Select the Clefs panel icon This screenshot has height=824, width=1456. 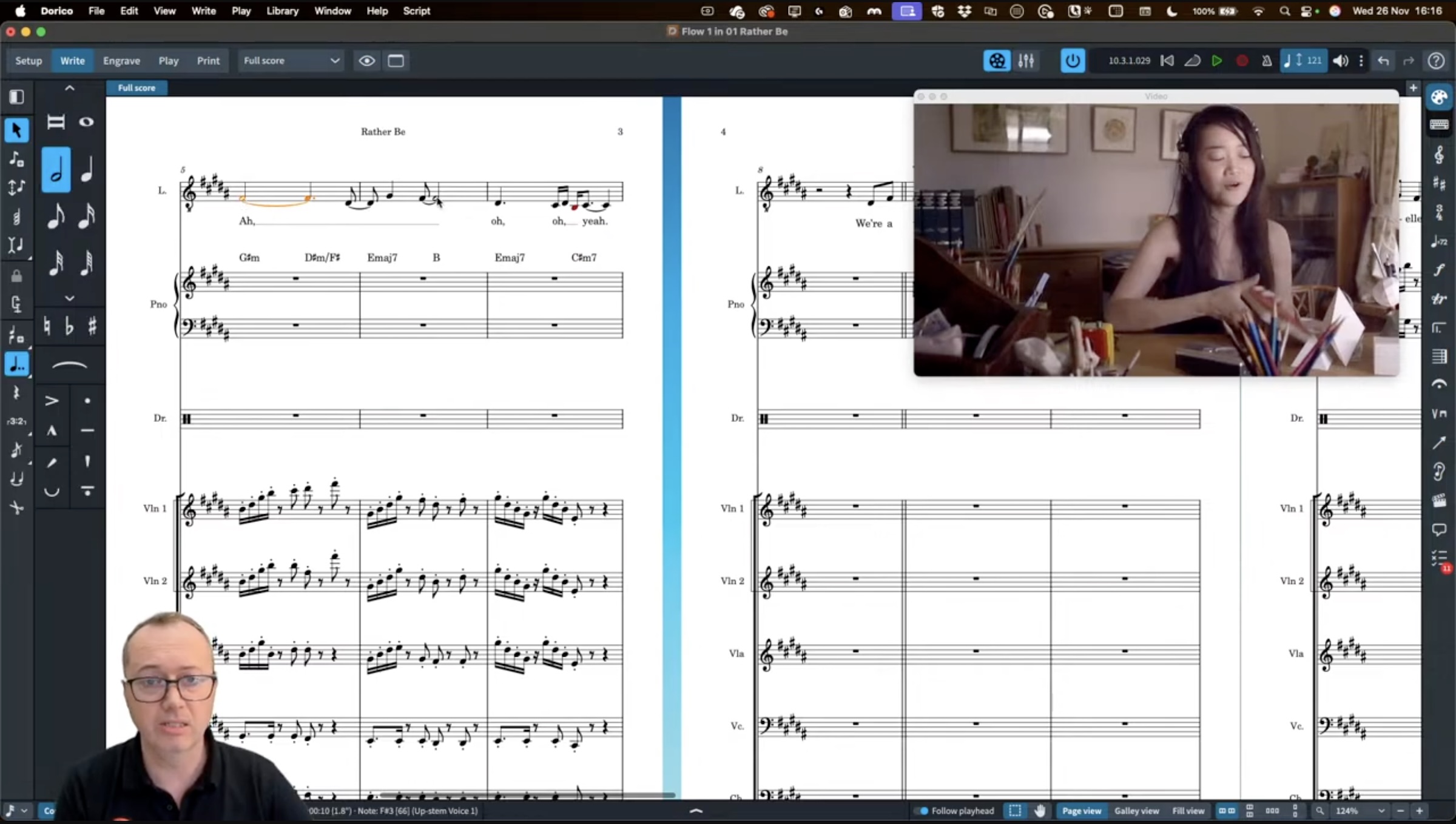coord(1439,155)
